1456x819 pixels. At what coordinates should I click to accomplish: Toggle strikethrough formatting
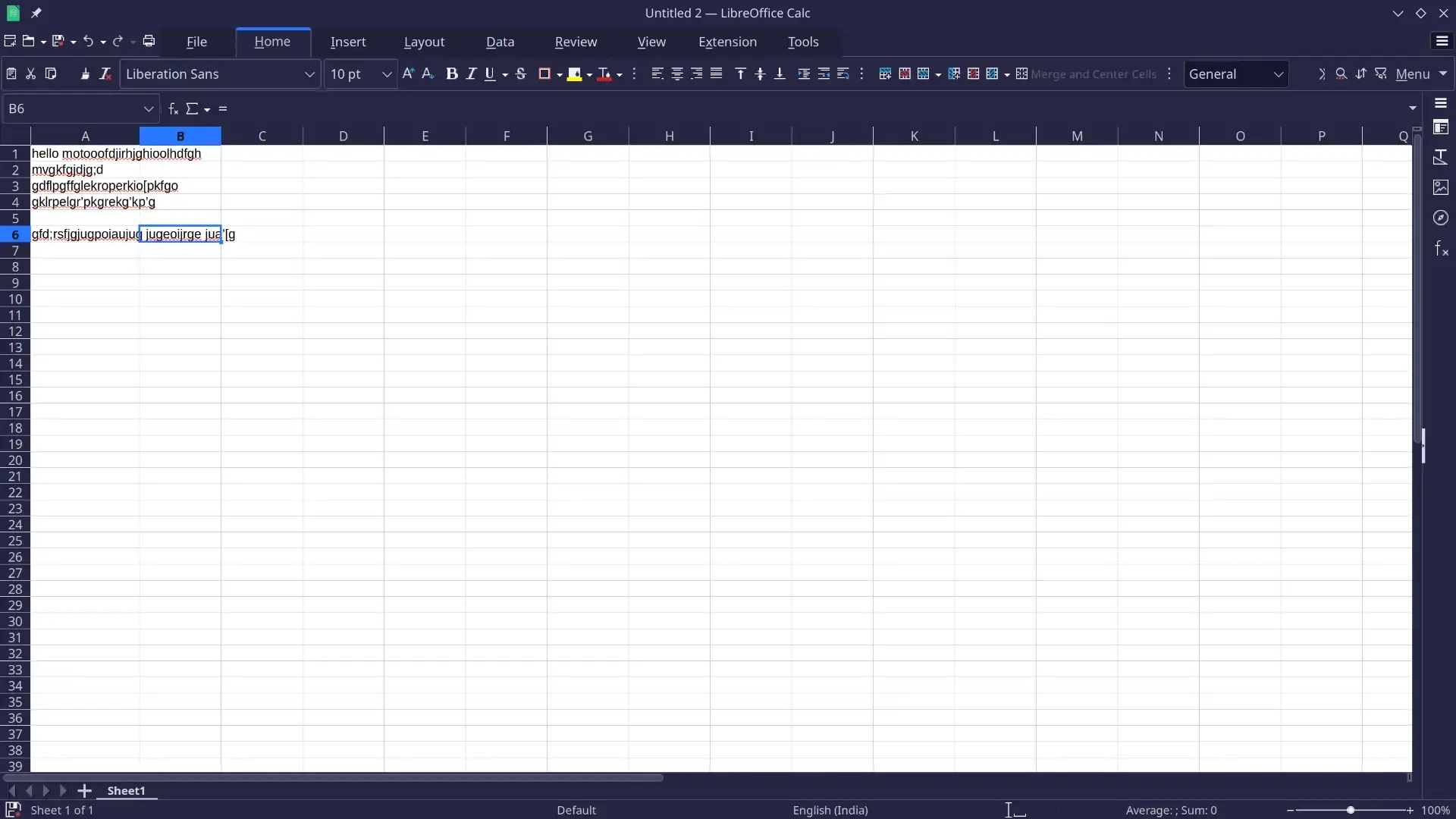(521, 74)
